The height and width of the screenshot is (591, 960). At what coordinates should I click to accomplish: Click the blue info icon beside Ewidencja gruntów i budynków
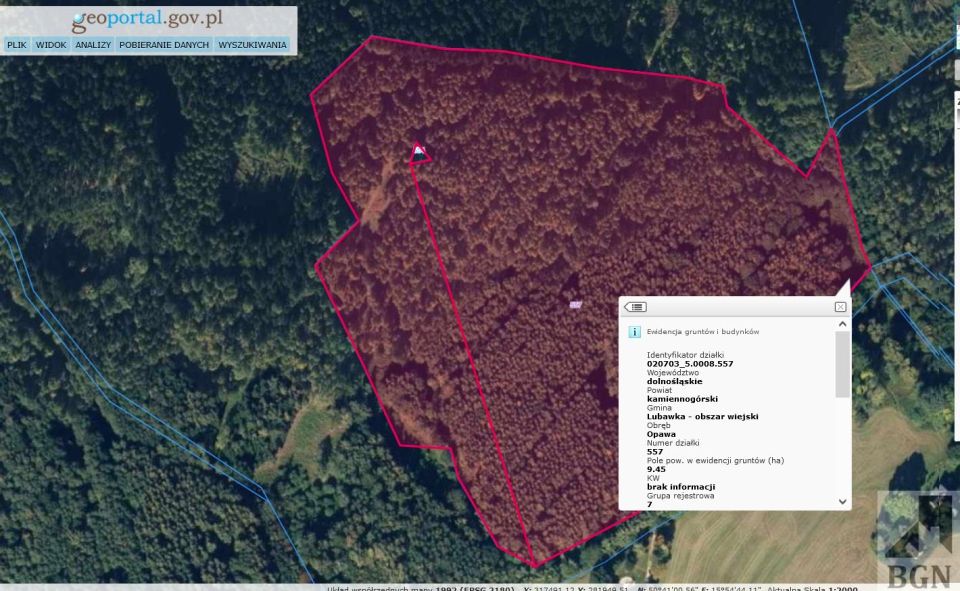click(634, 332)
